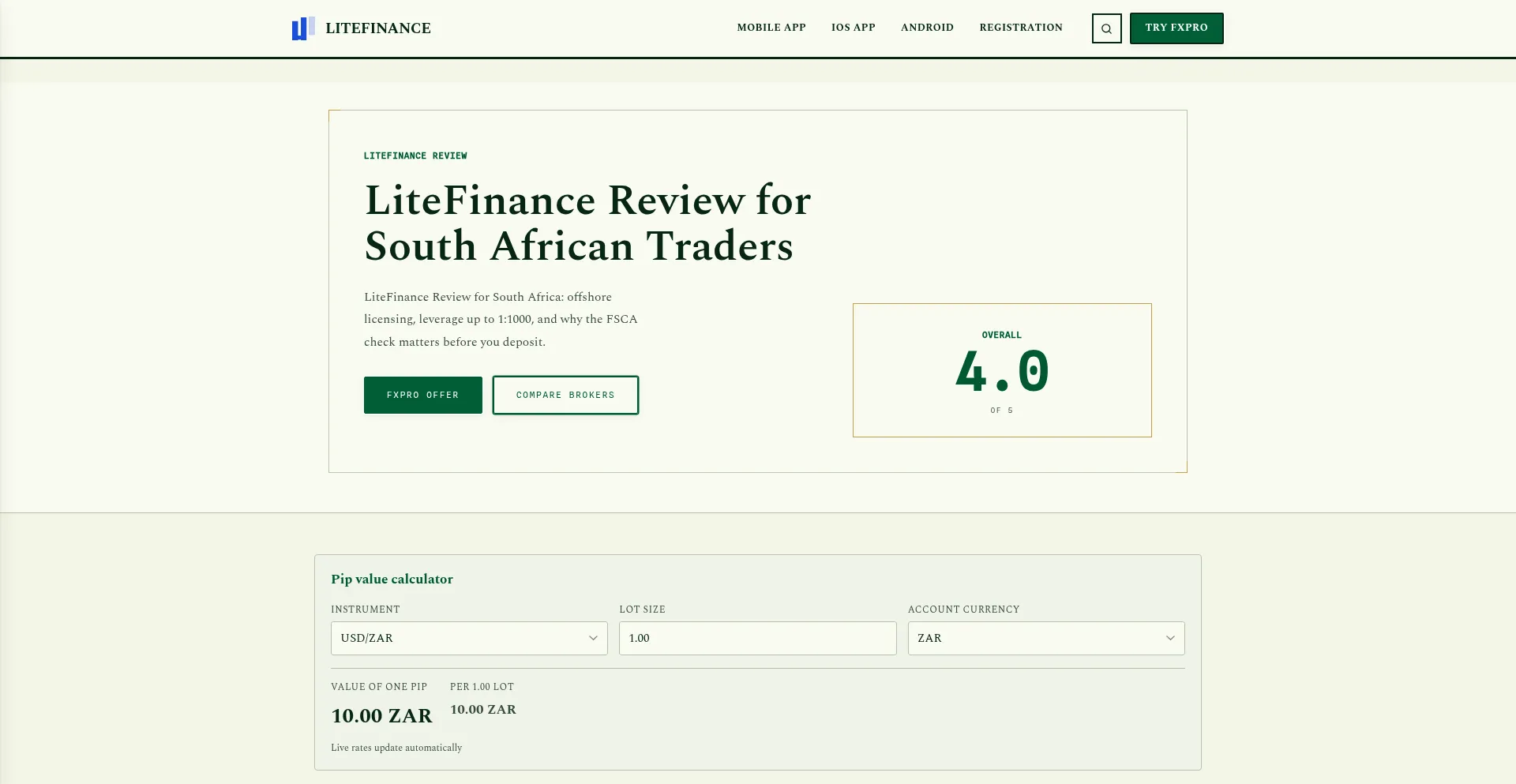Screen dimensions: 1516x784
Task: Click the LiteFinance logo icon
Action: [303, 28]
